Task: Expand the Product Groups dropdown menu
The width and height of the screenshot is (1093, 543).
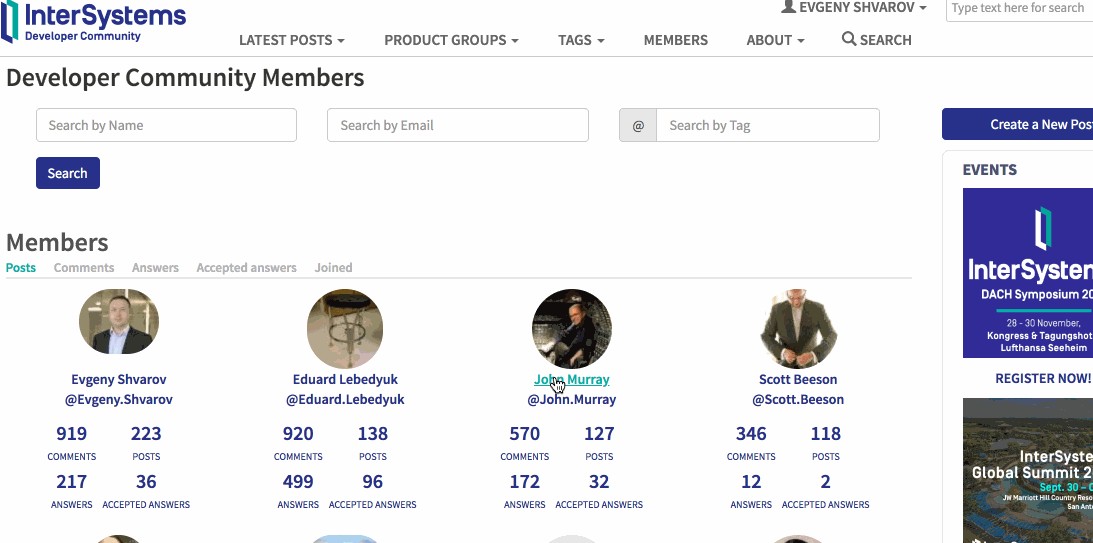Action: (x=451, y=40)
